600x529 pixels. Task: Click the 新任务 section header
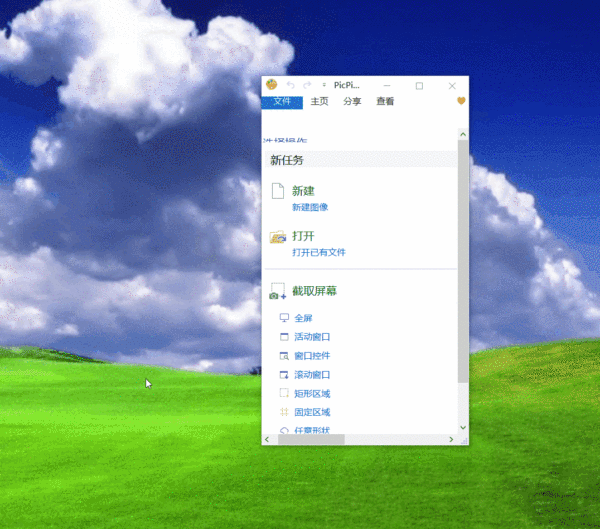[360, 160]
